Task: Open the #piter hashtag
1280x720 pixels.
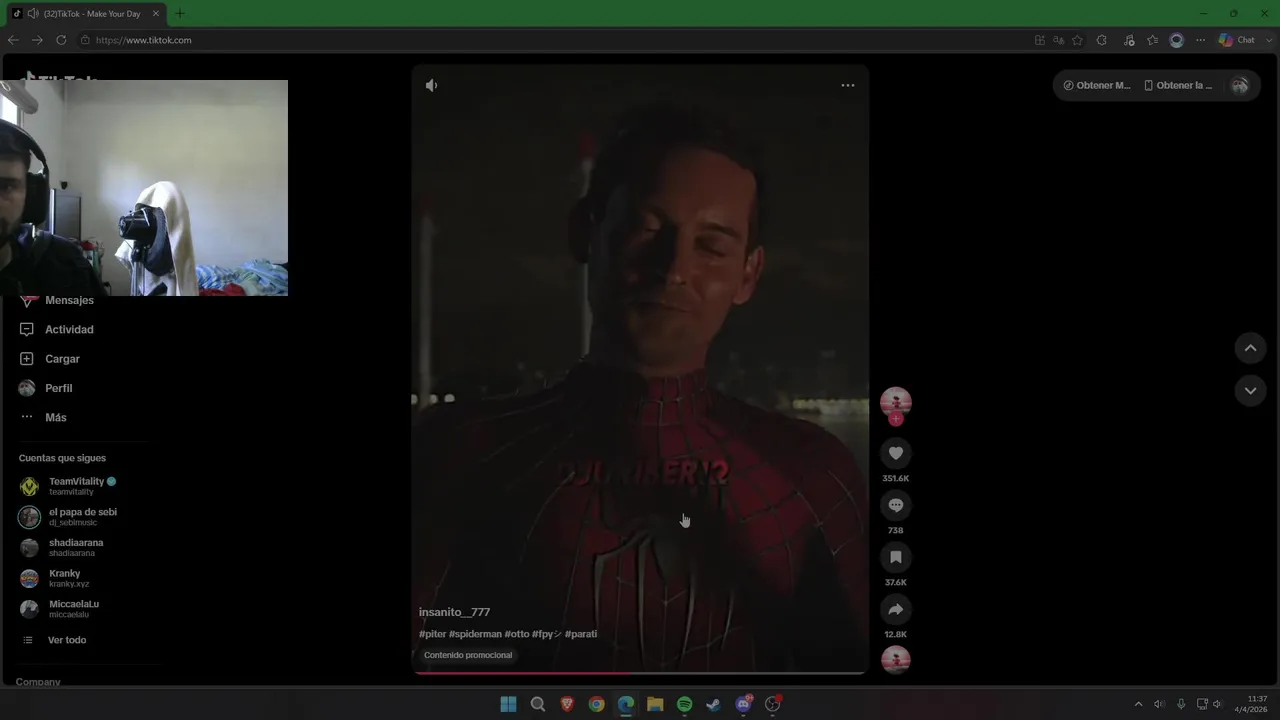Action: (432, 634)
